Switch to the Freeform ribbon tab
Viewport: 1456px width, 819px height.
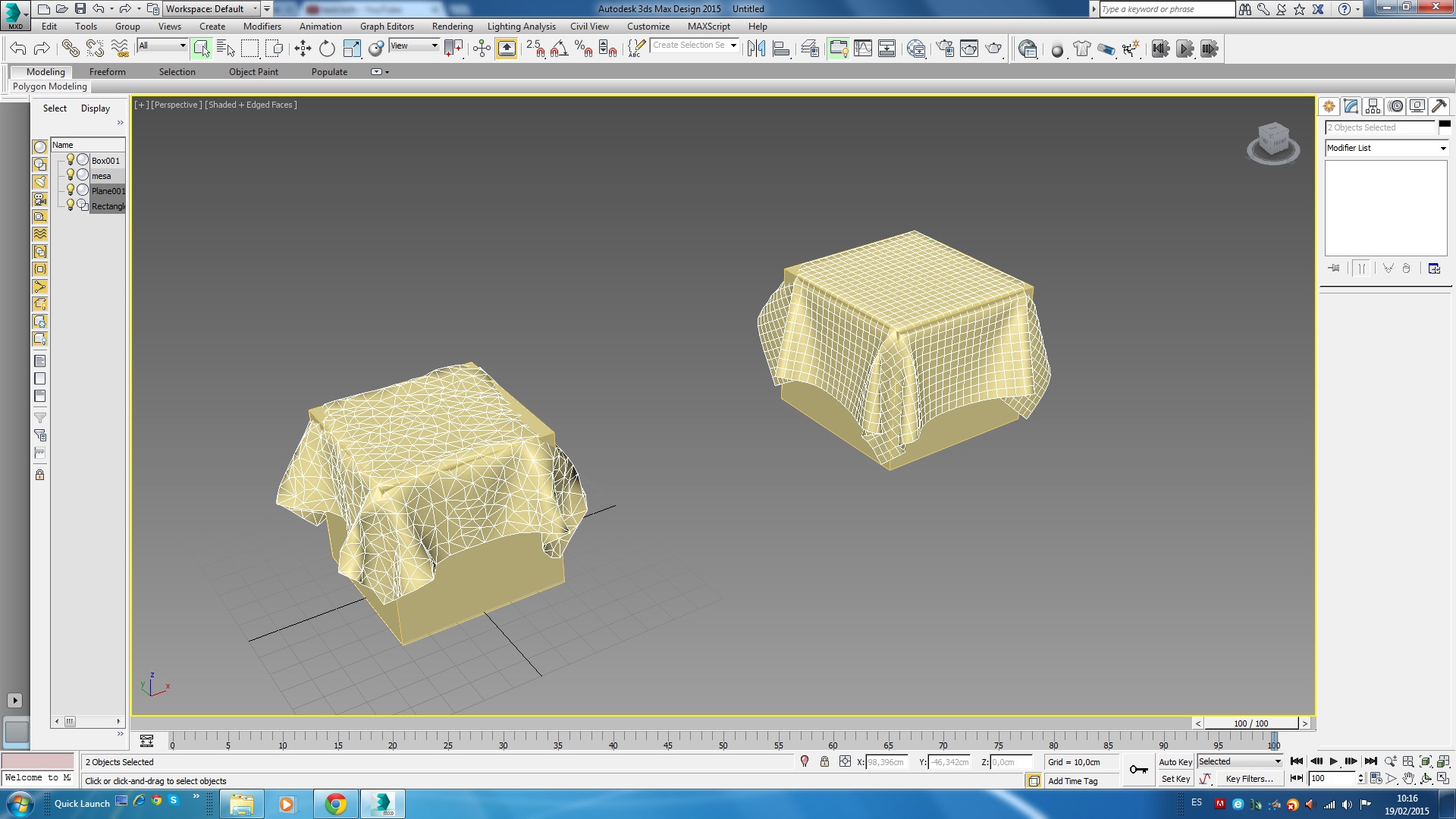(107, 72)
